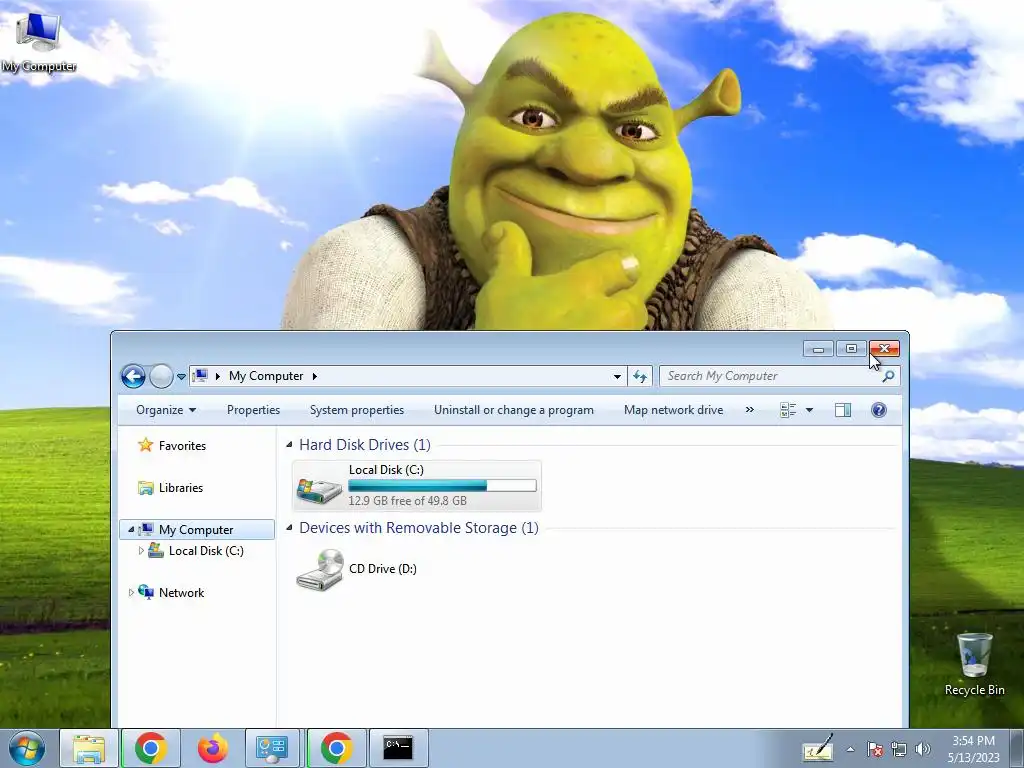Open the view options dropdown arrow
The height and width of the screenshot is (768, 1024).
coord(809,410)
